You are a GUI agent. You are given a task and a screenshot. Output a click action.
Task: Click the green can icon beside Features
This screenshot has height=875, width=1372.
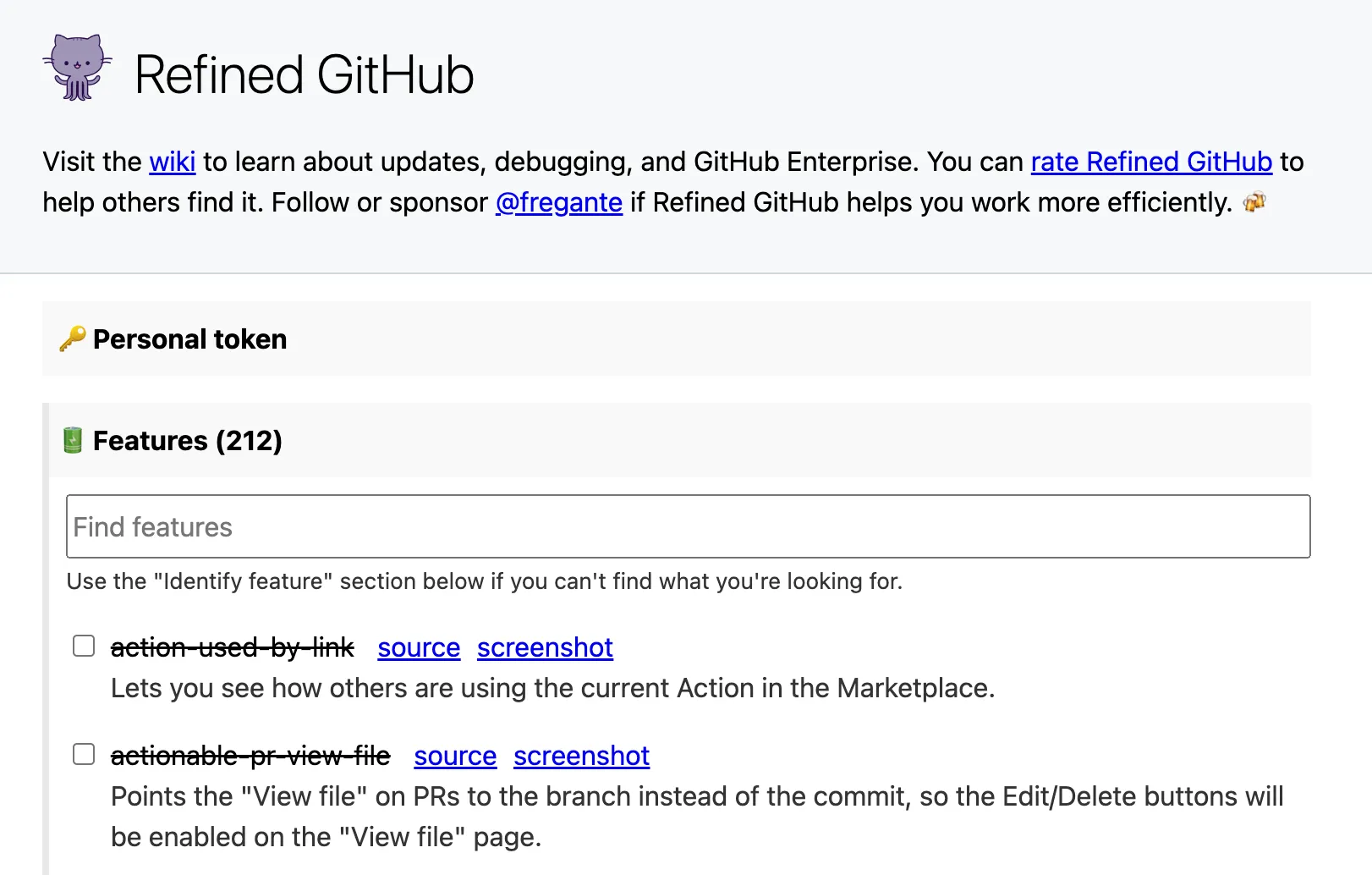pos(73,440)
